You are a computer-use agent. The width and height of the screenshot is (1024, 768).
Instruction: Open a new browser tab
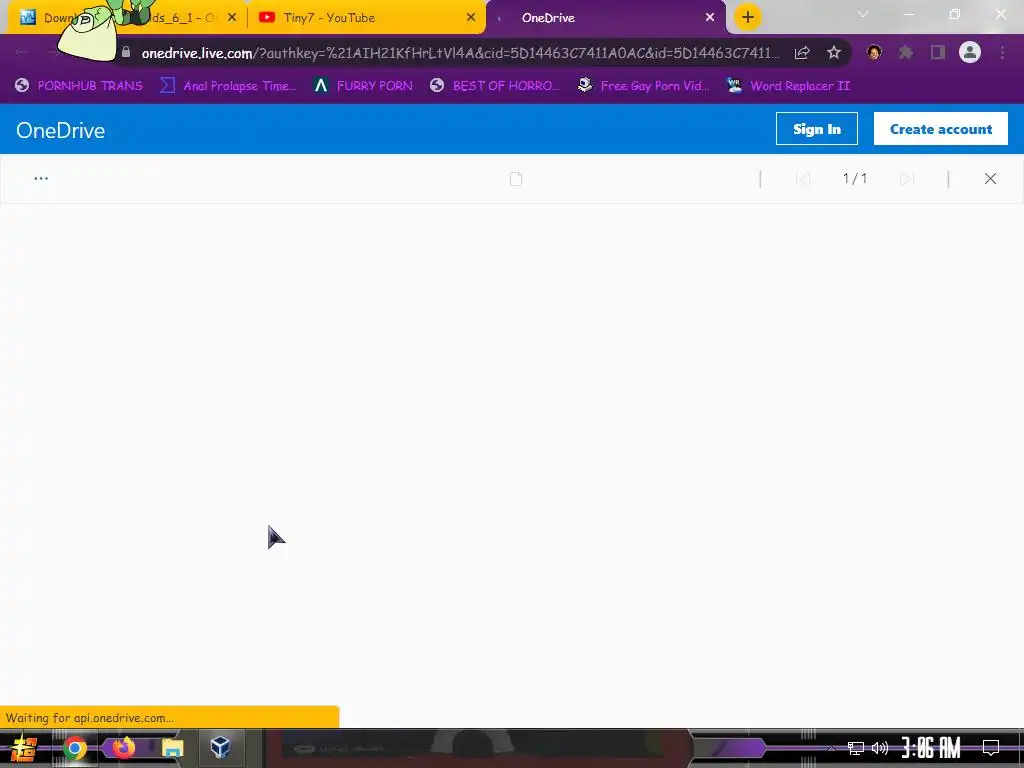[x=748, y=17]
